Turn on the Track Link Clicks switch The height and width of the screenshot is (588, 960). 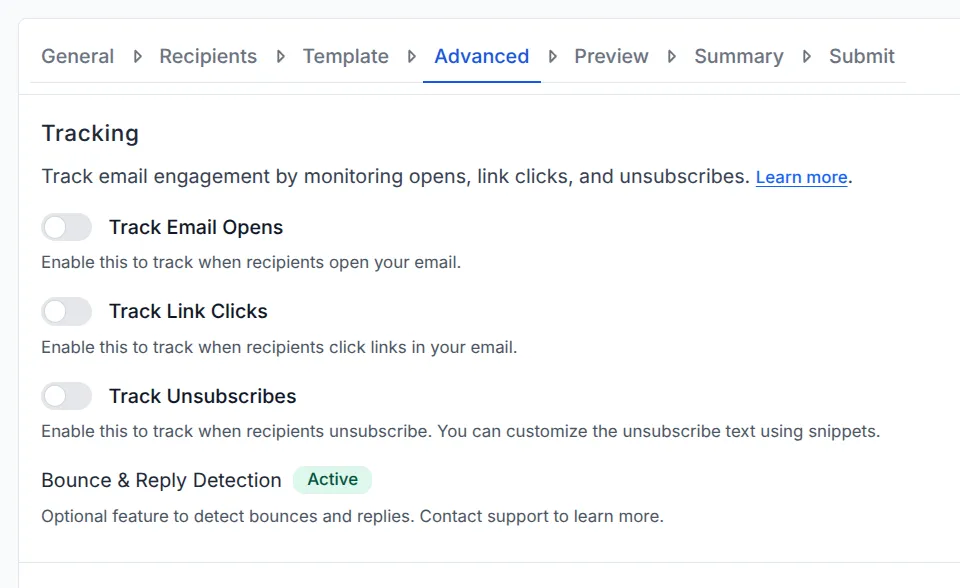coord(66,312)
